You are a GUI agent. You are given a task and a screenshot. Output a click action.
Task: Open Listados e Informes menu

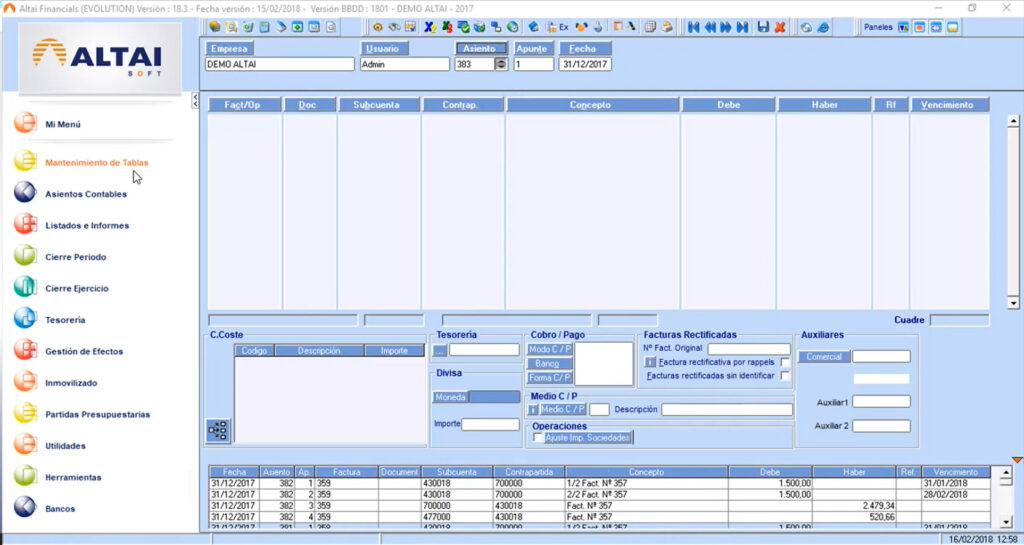click(x=87, y=225)
